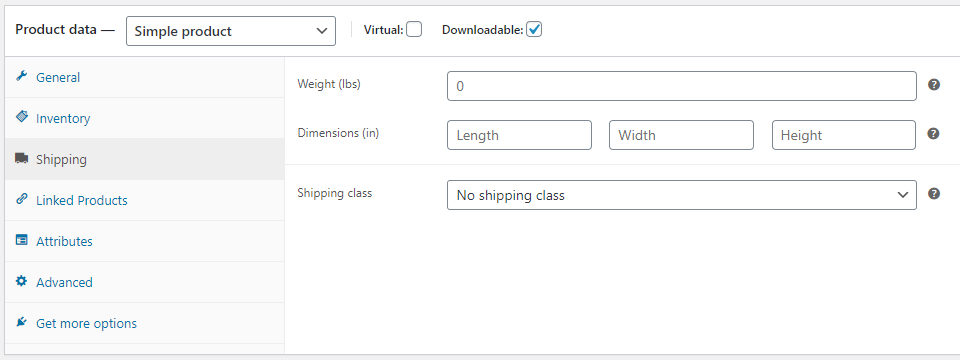The height and width of the screenshot is (360, 960).
Task: Focus the Height dimension field
Action: (x=844, y=135)
